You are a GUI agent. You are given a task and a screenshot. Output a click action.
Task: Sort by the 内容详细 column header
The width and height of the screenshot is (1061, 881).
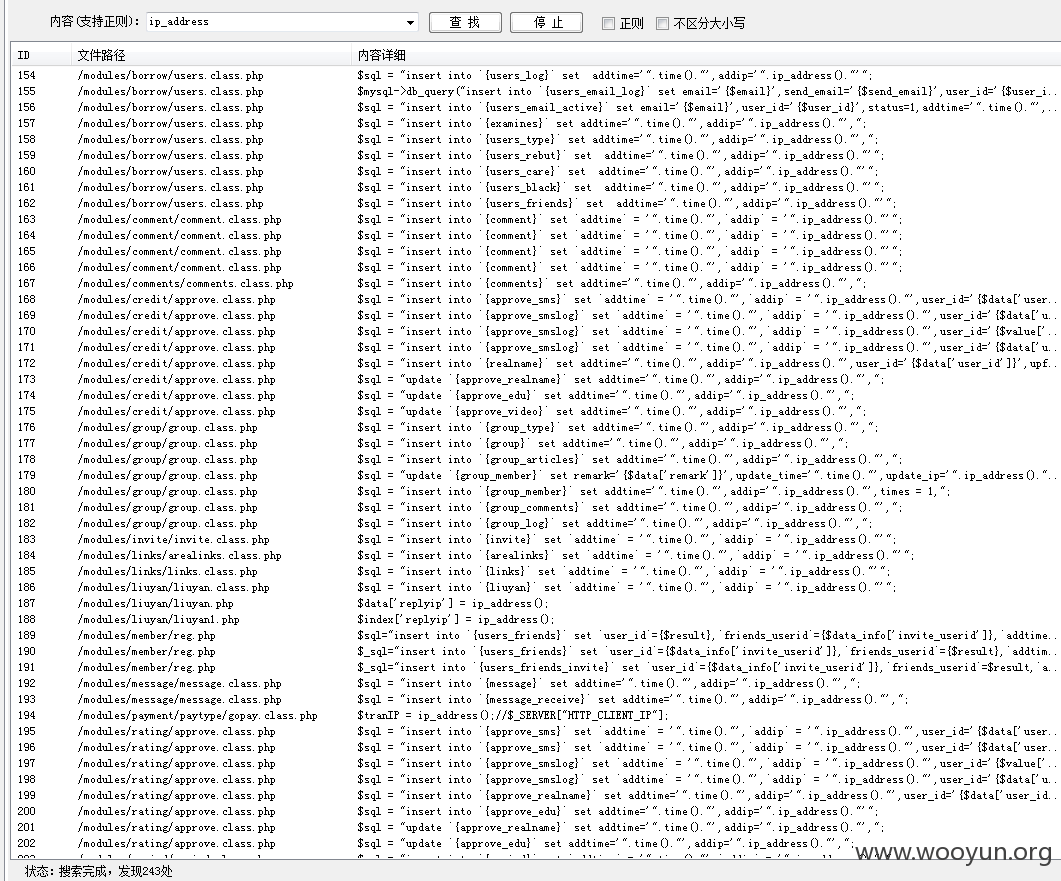tap(706, 55)
